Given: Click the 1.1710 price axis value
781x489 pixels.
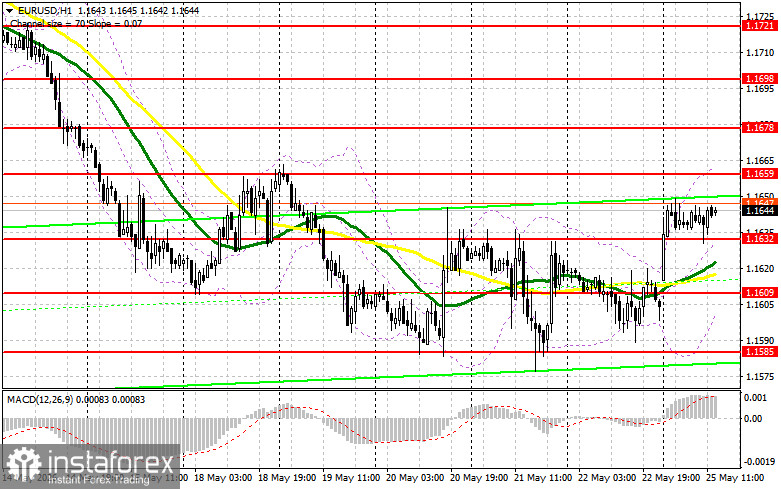Looking at the screenshot, I should click(x=760, y=52).
